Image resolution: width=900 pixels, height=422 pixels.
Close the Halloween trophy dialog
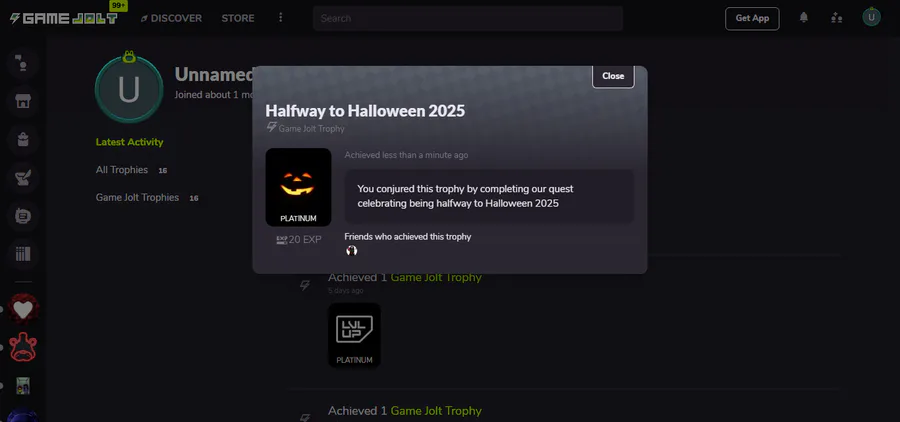[x=613, y=76]
